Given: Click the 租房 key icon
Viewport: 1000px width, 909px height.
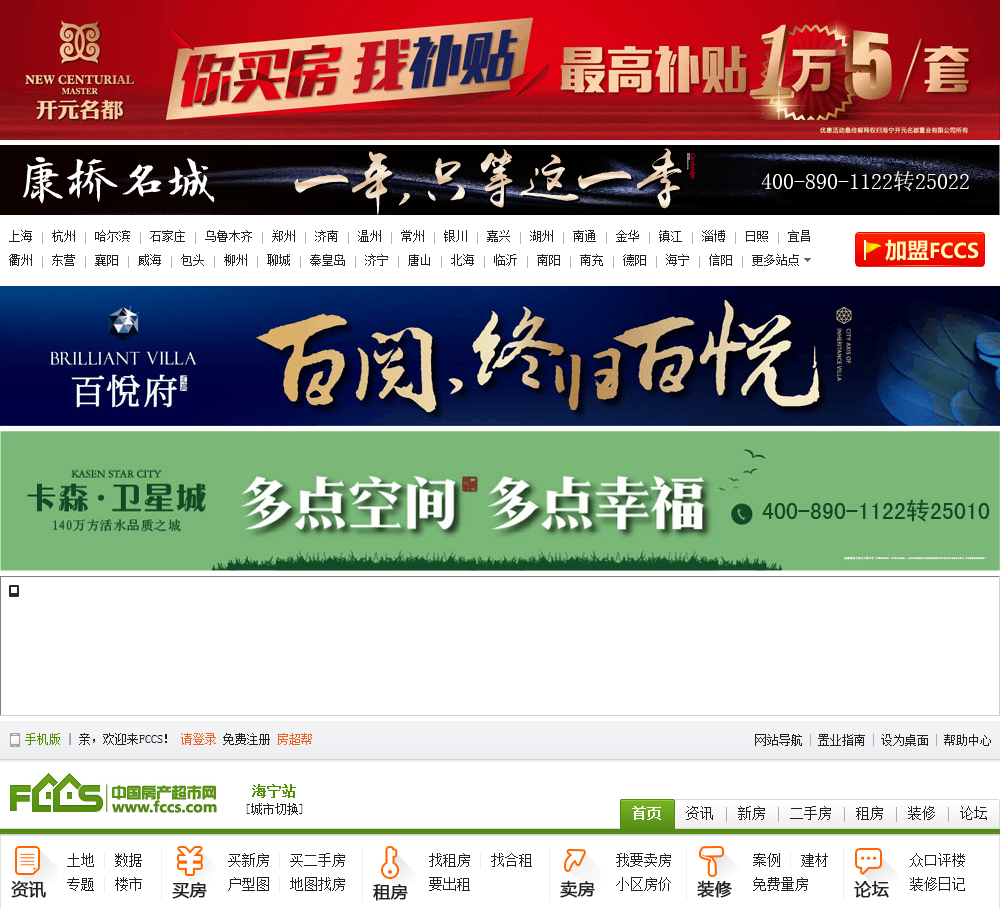Looking at the screenshot, I should coord(390,862).
